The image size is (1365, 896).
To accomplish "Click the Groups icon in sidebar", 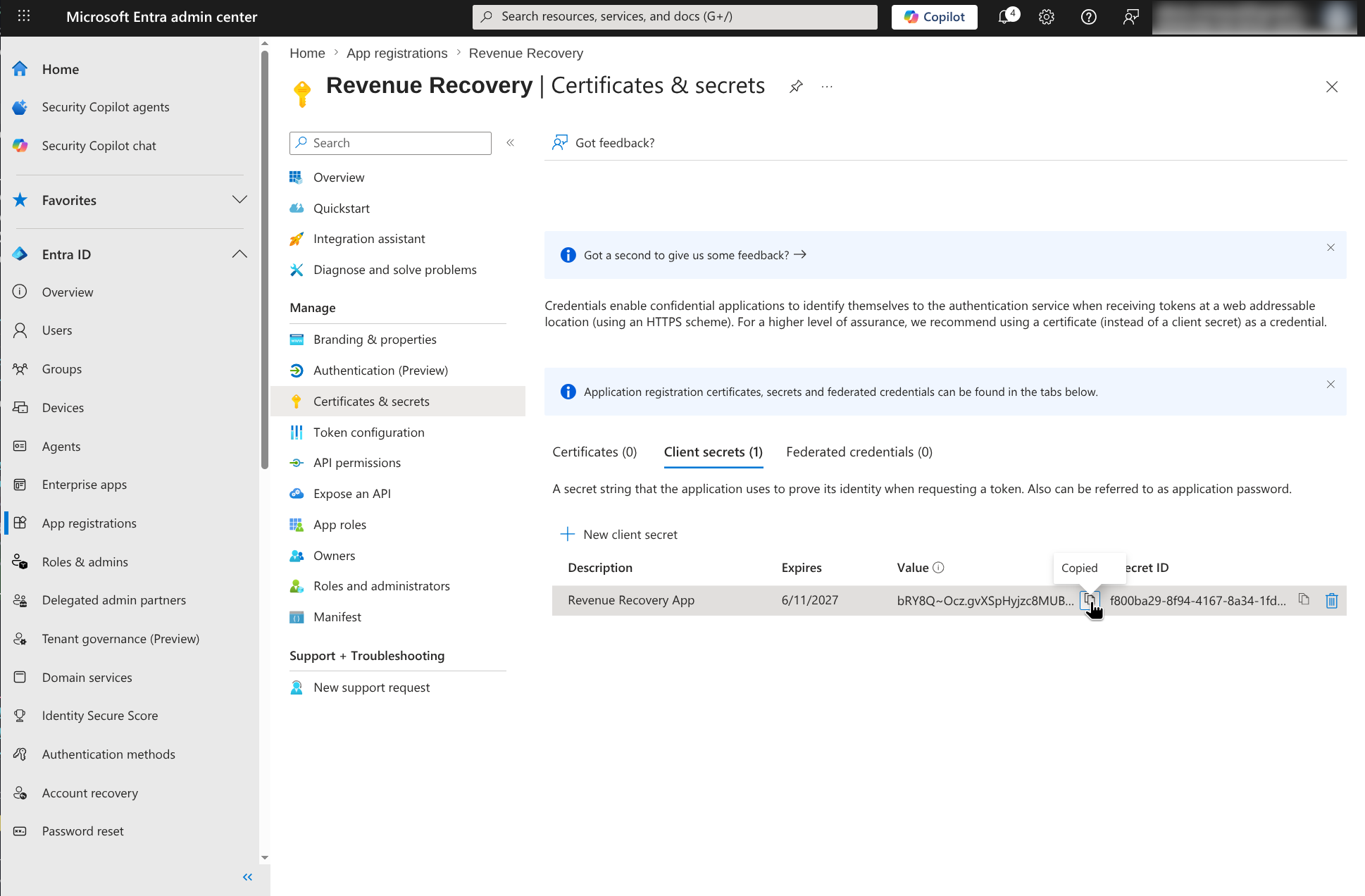I will (x=20, y=369).
